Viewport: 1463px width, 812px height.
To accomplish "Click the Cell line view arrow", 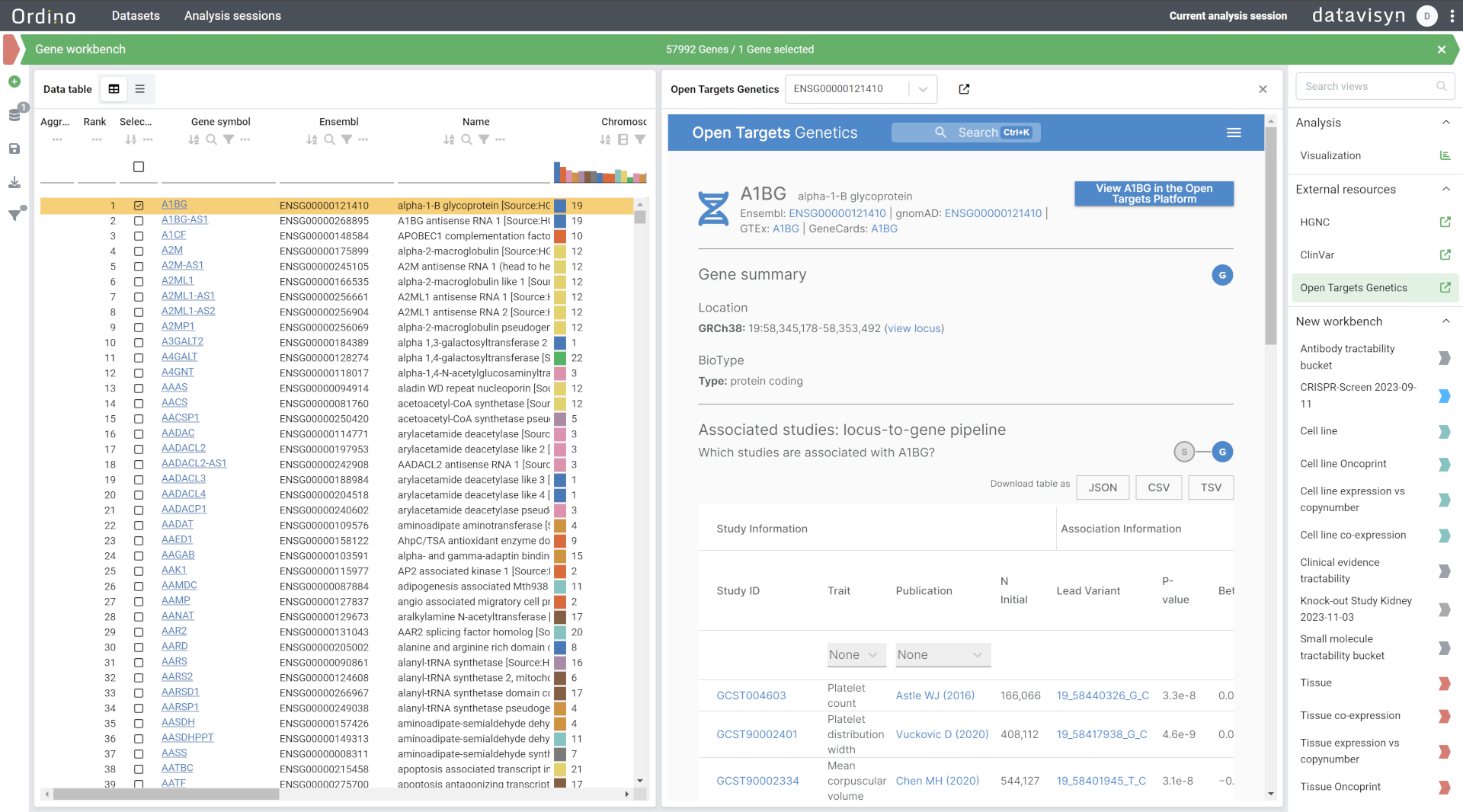I will click(x=1444, y=432).
